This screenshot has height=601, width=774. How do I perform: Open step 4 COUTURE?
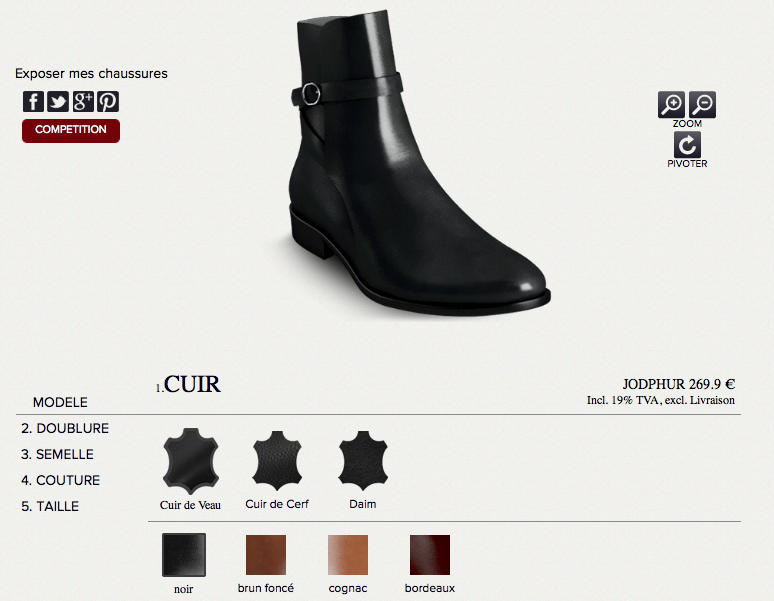60,480
